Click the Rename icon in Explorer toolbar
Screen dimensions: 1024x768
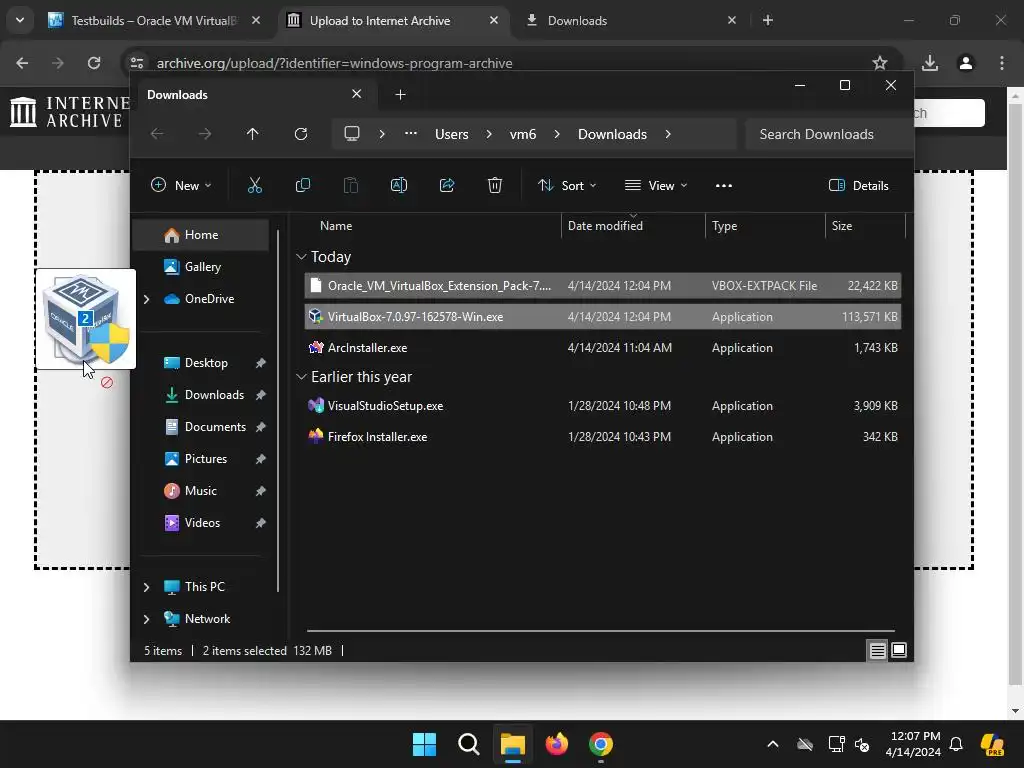[398, 185]
